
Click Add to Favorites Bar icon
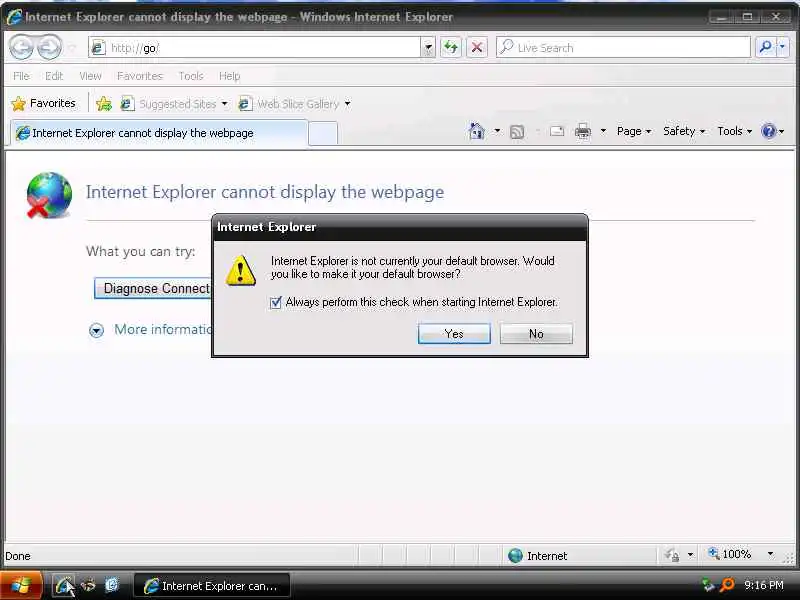pyautogui.click(x=104, y=104)
